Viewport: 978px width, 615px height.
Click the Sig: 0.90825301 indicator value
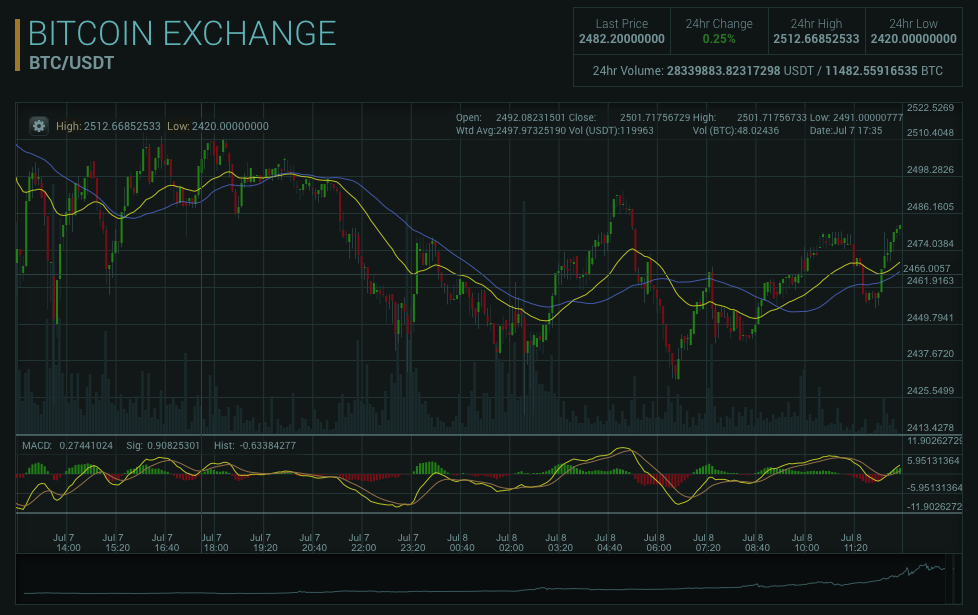163,445
